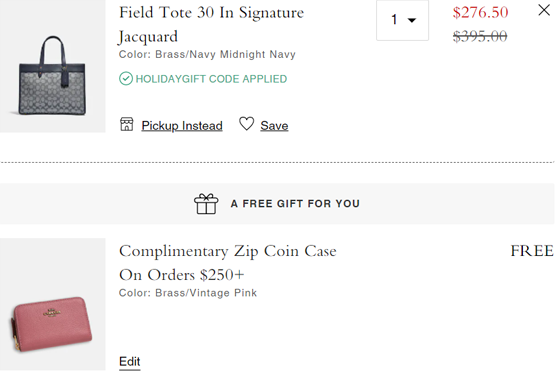Viewport: 557px width, 373px height.
Task: Click the quantity dropdown arrow
Action: tap(412, 20)
